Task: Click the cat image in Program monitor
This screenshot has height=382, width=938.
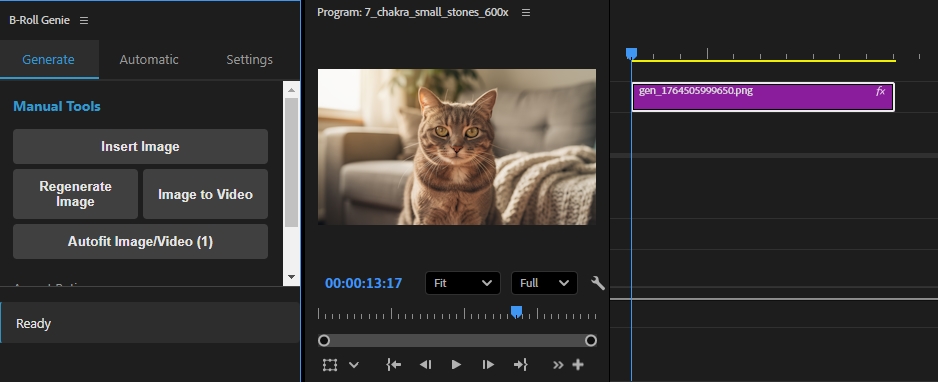Action: tap(456, 146)
